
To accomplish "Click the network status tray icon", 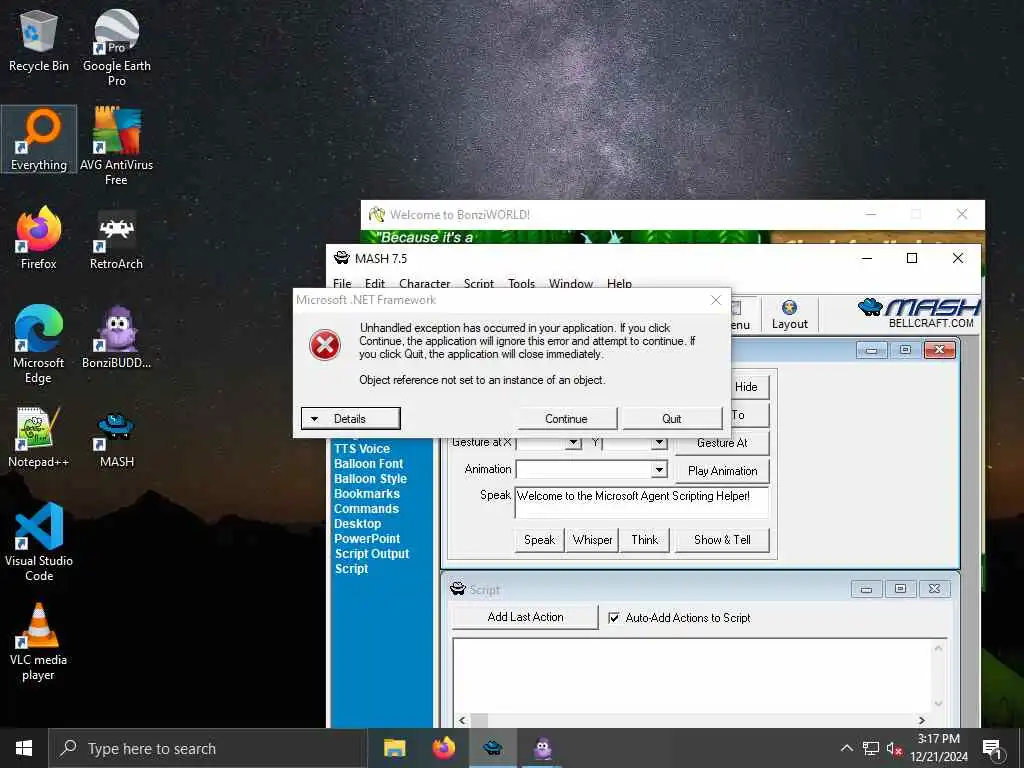I will (871, 748).
